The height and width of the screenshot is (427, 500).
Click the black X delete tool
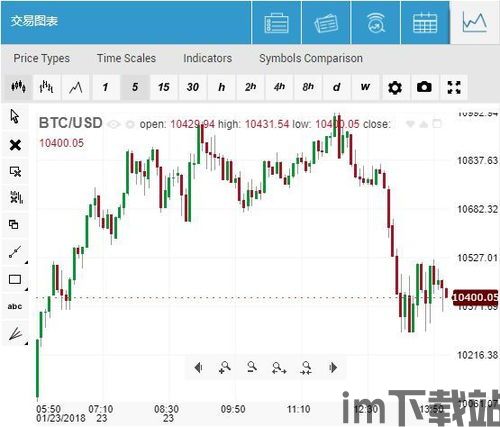pyautogui.click(x=15, y=145)
